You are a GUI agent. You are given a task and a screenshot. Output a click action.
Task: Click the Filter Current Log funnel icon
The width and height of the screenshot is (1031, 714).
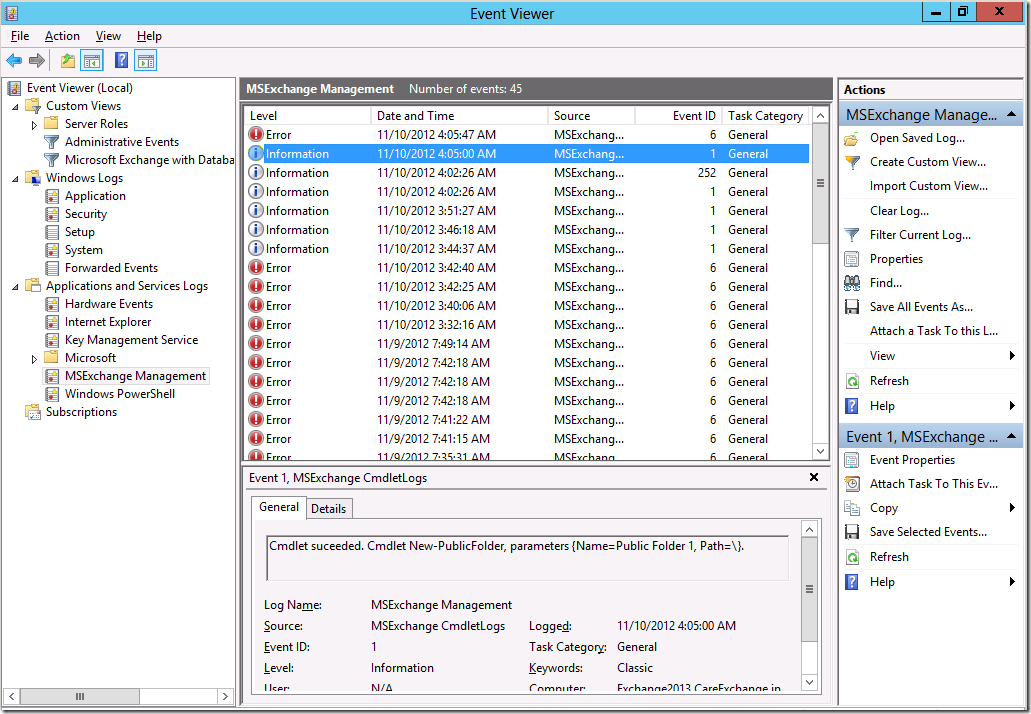(x=851, y=235)
